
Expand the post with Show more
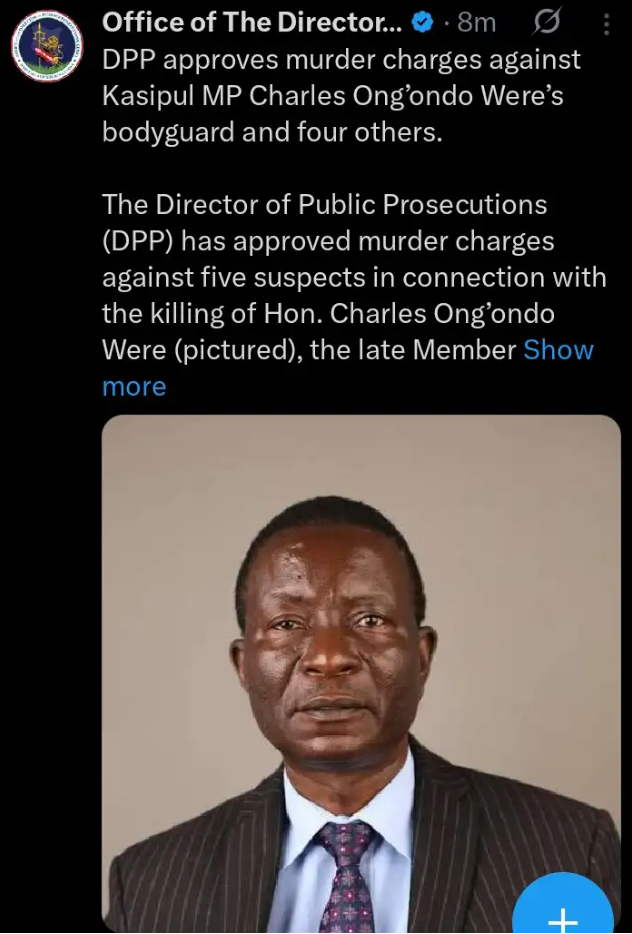558,350
